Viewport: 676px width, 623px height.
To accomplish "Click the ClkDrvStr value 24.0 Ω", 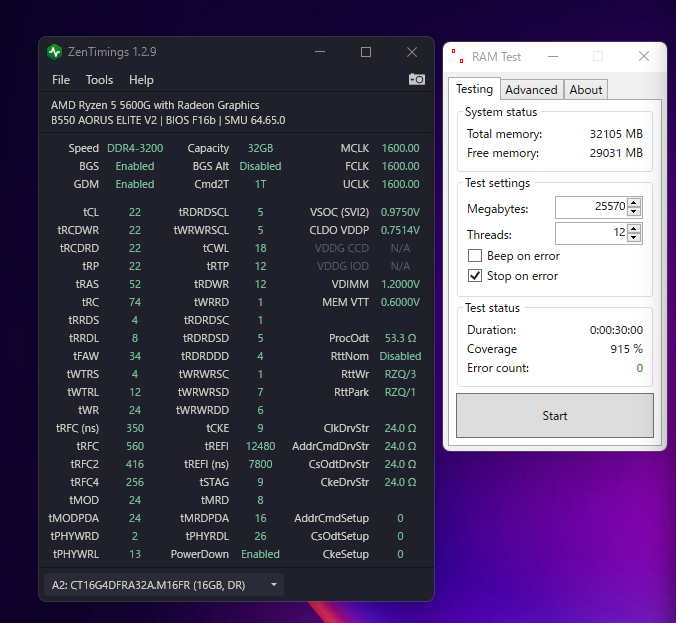I will (x=400, y=428).
